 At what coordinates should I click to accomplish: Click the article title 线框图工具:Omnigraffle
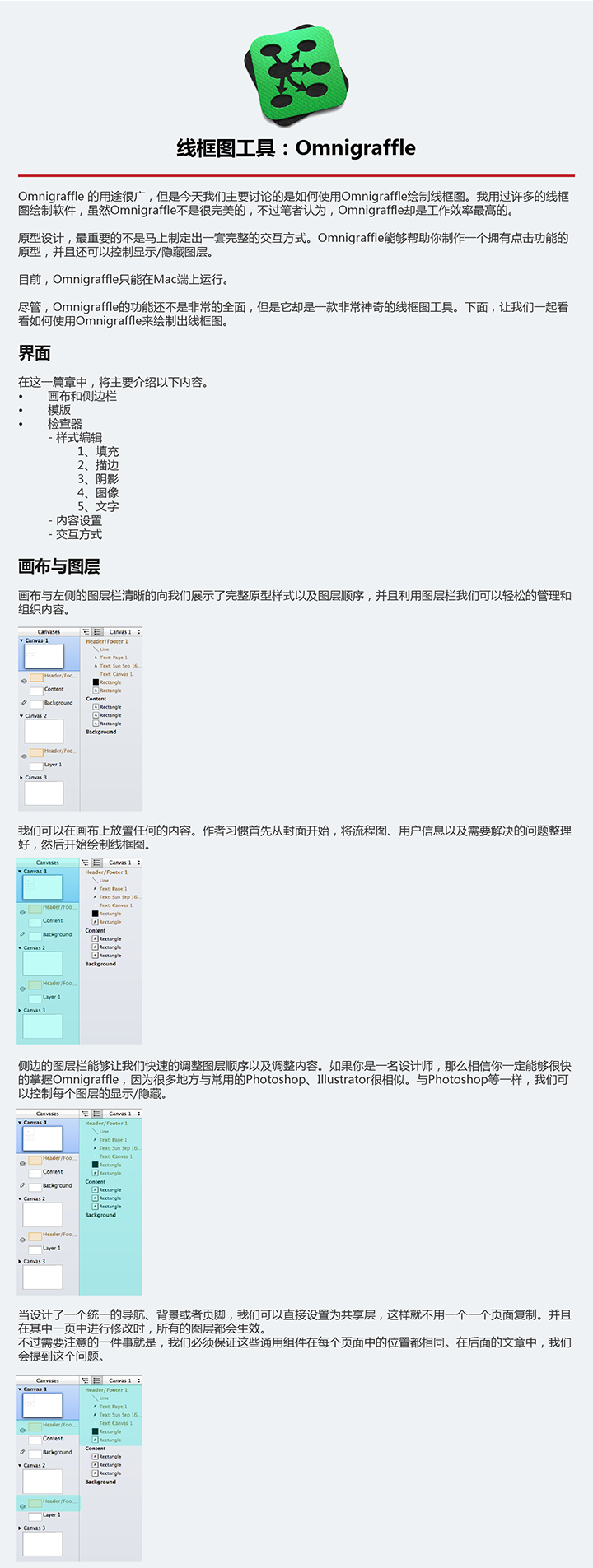click(x=296, y=148)
